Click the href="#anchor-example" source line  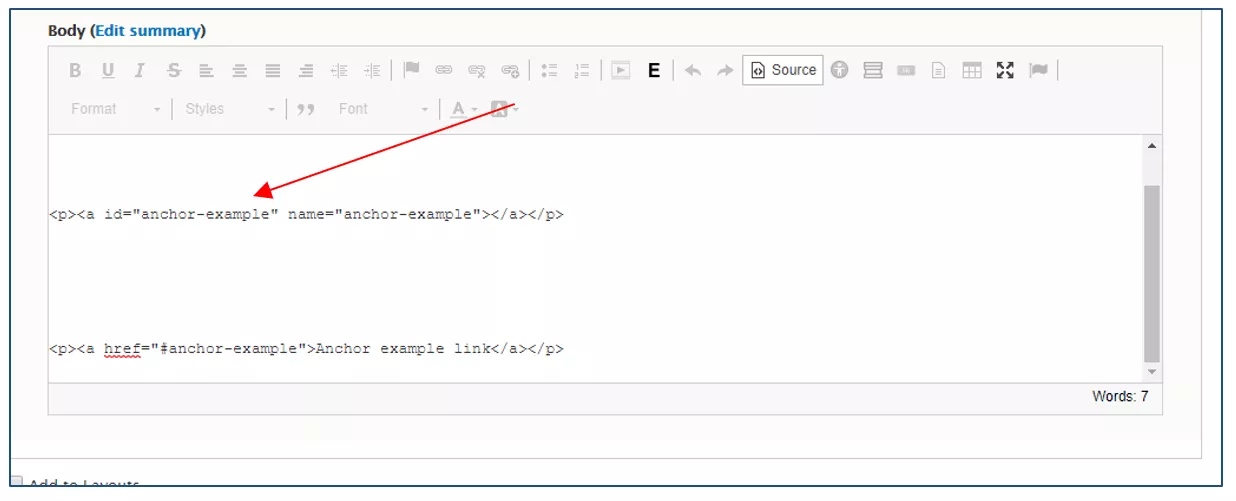tap(307, 349)
